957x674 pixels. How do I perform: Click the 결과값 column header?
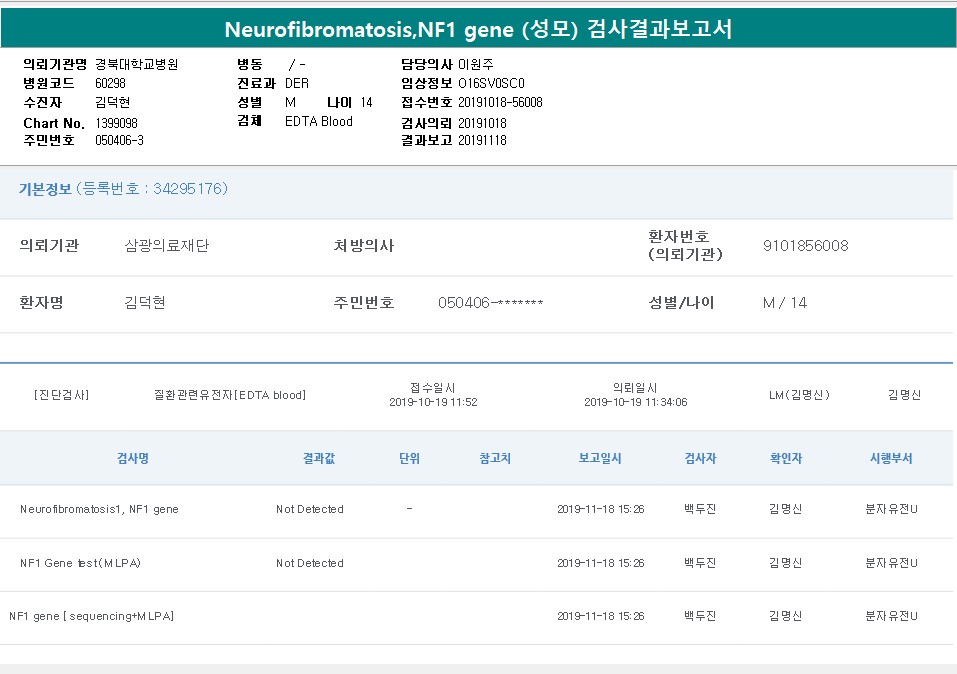(319, 458)
